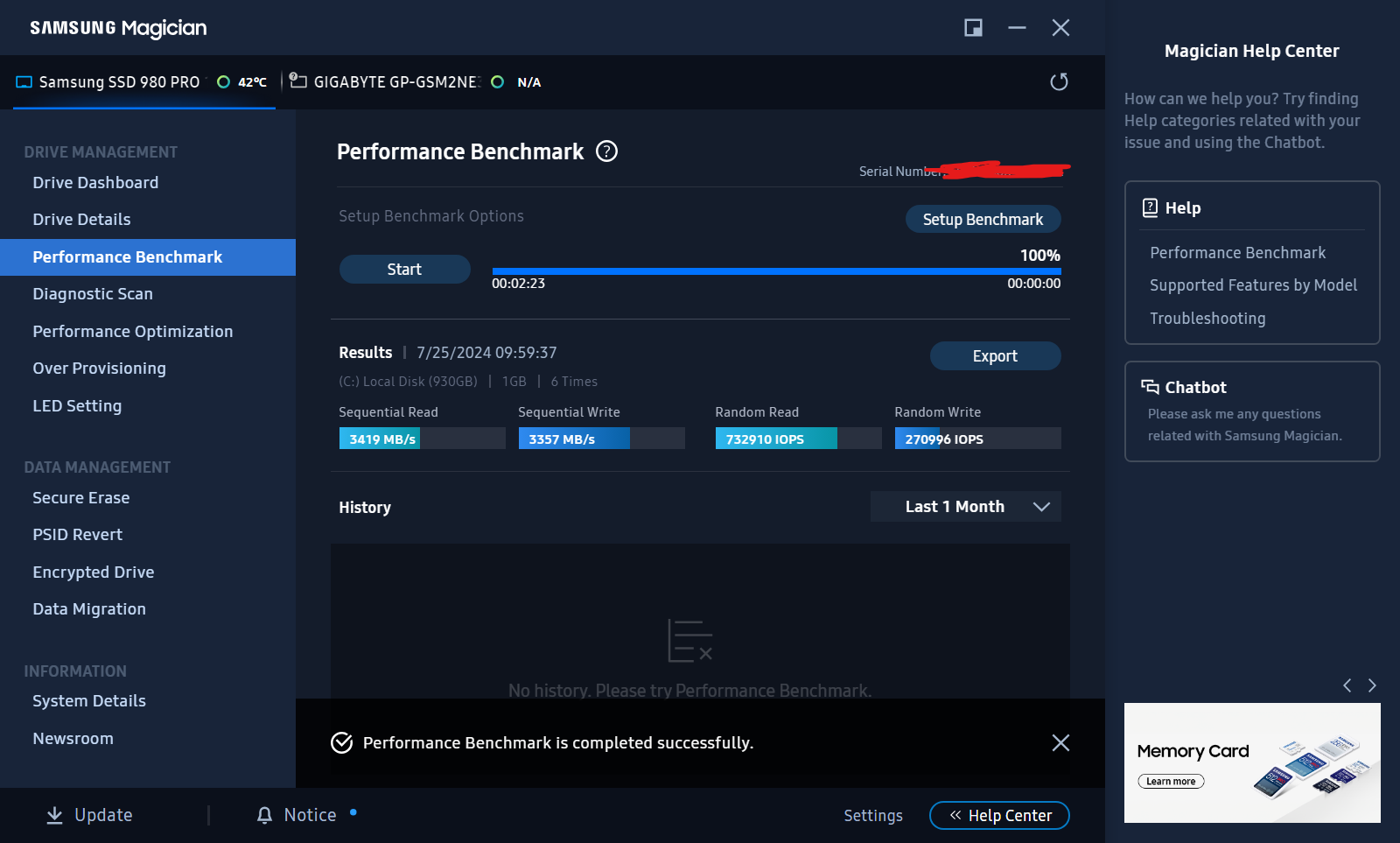
Task: Start the performance benchmark
Action: pyautogui.click(x=404, y=270)
